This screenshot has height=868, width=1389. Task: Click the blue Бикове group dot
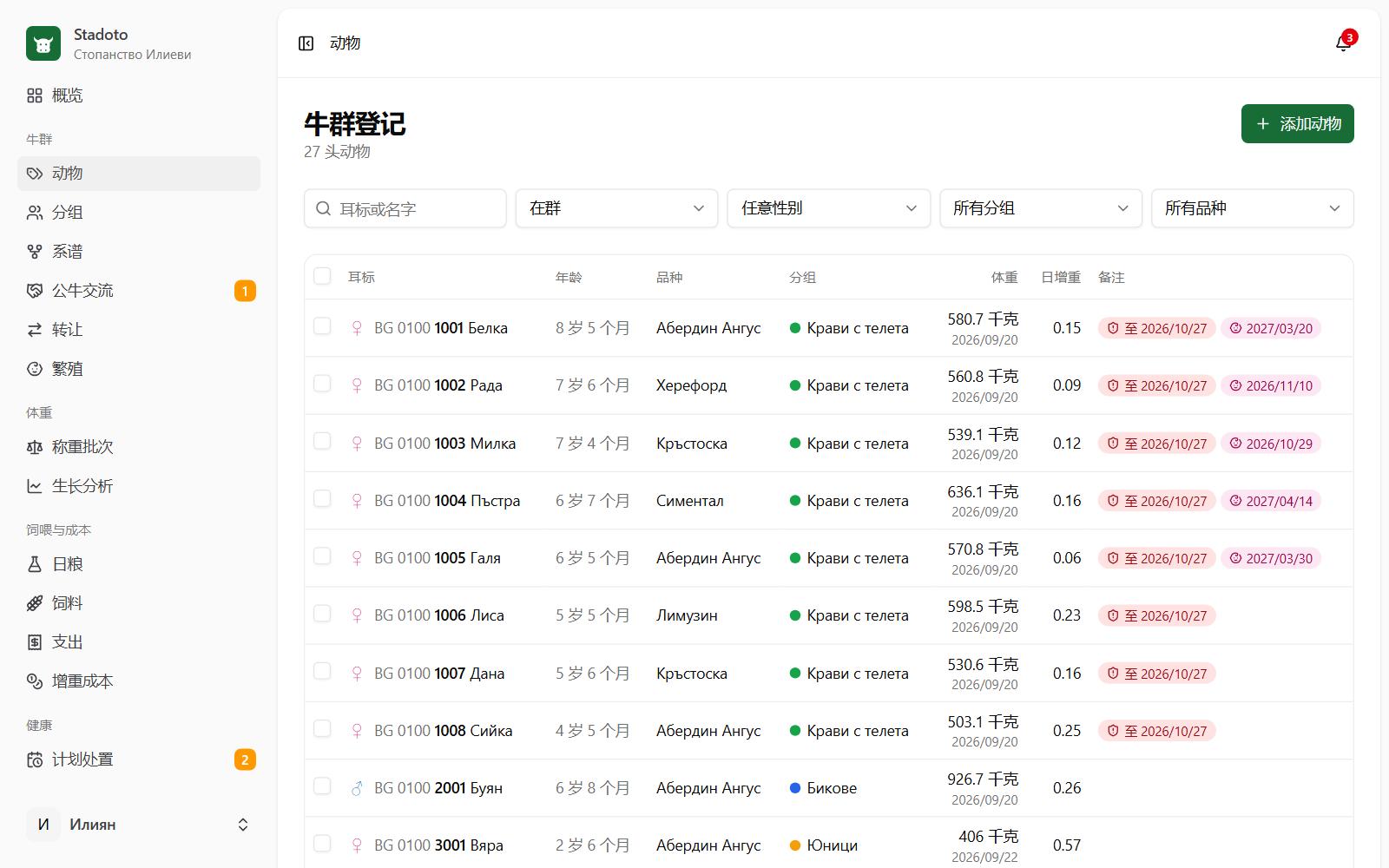(795, 788)
